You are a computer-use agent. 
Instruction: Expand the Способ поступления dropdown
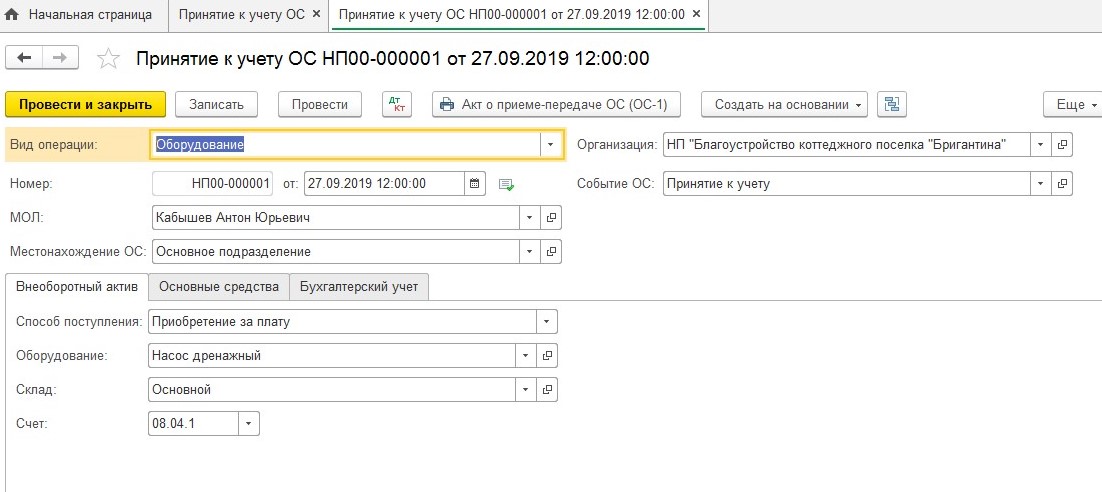(x=546, y=321)
